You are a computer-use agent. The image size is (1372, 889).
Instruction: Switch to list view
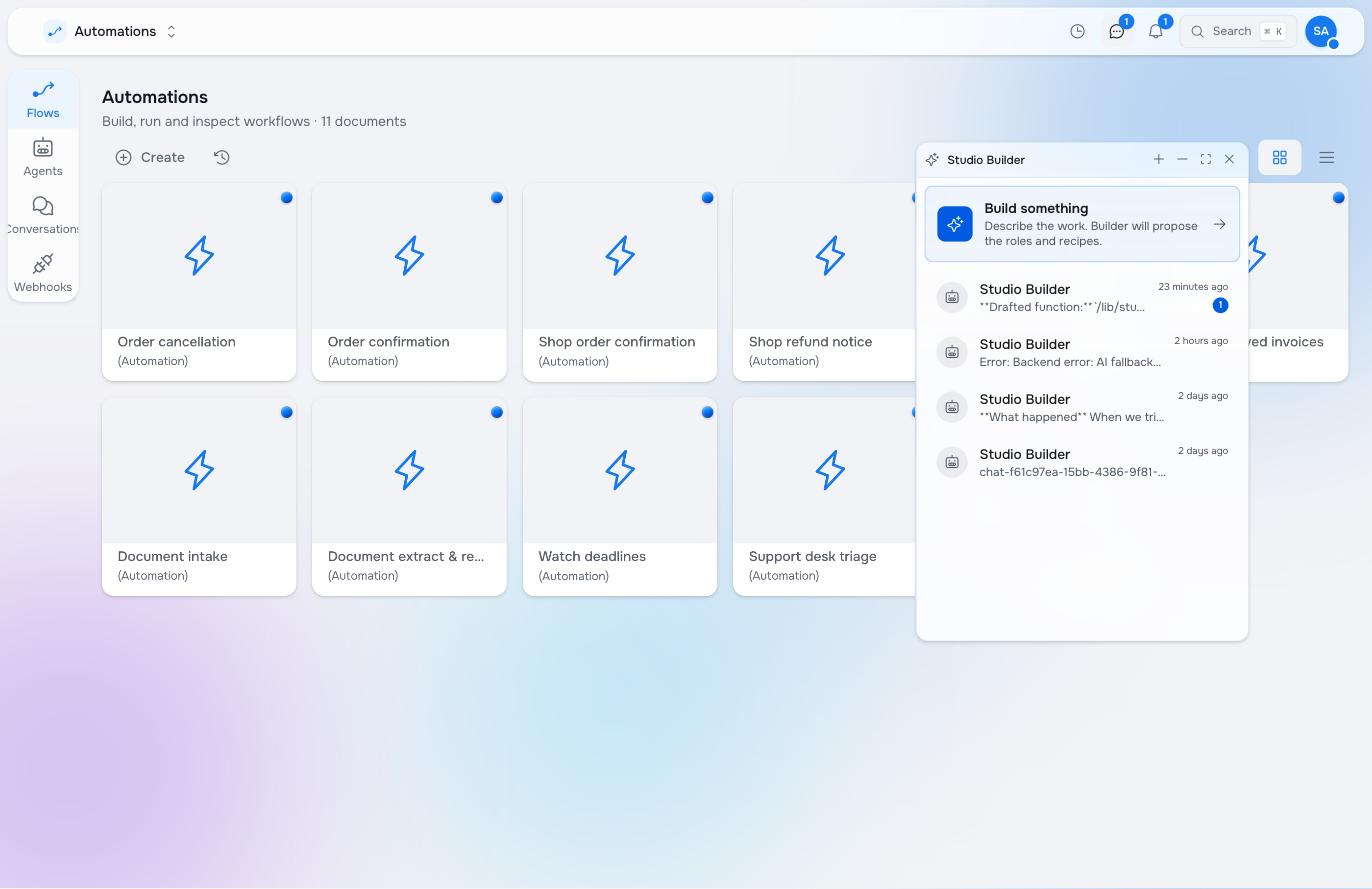[1326, 157]
